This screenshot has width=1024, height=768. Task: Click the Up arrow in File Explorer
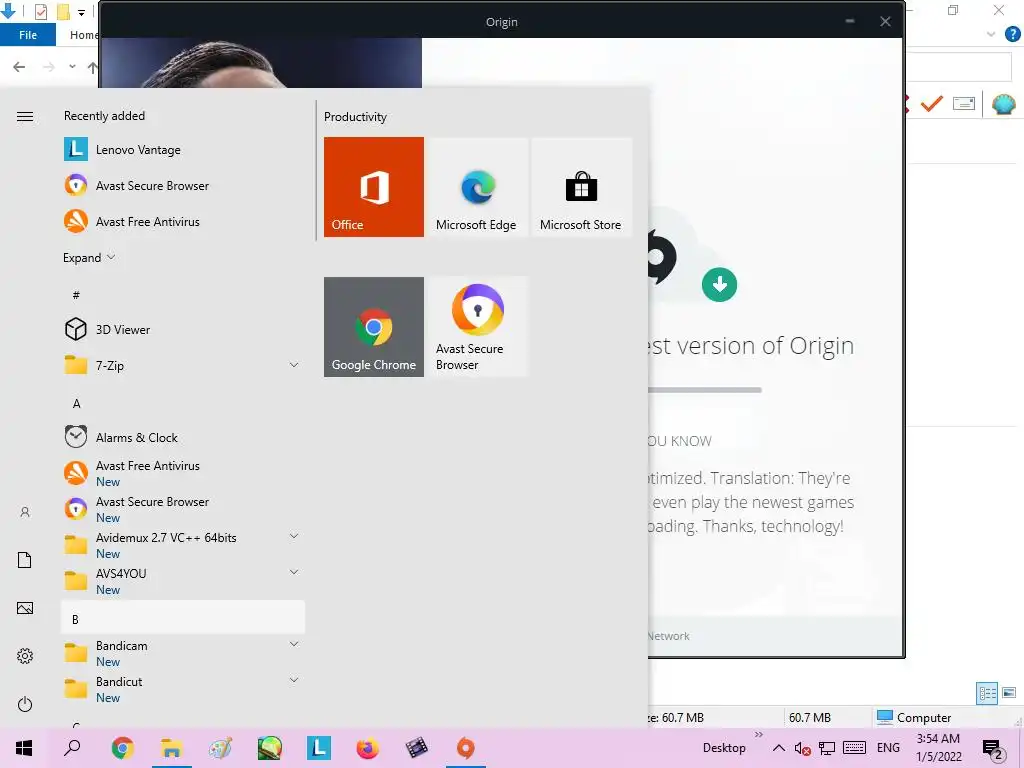click(93, 67)
